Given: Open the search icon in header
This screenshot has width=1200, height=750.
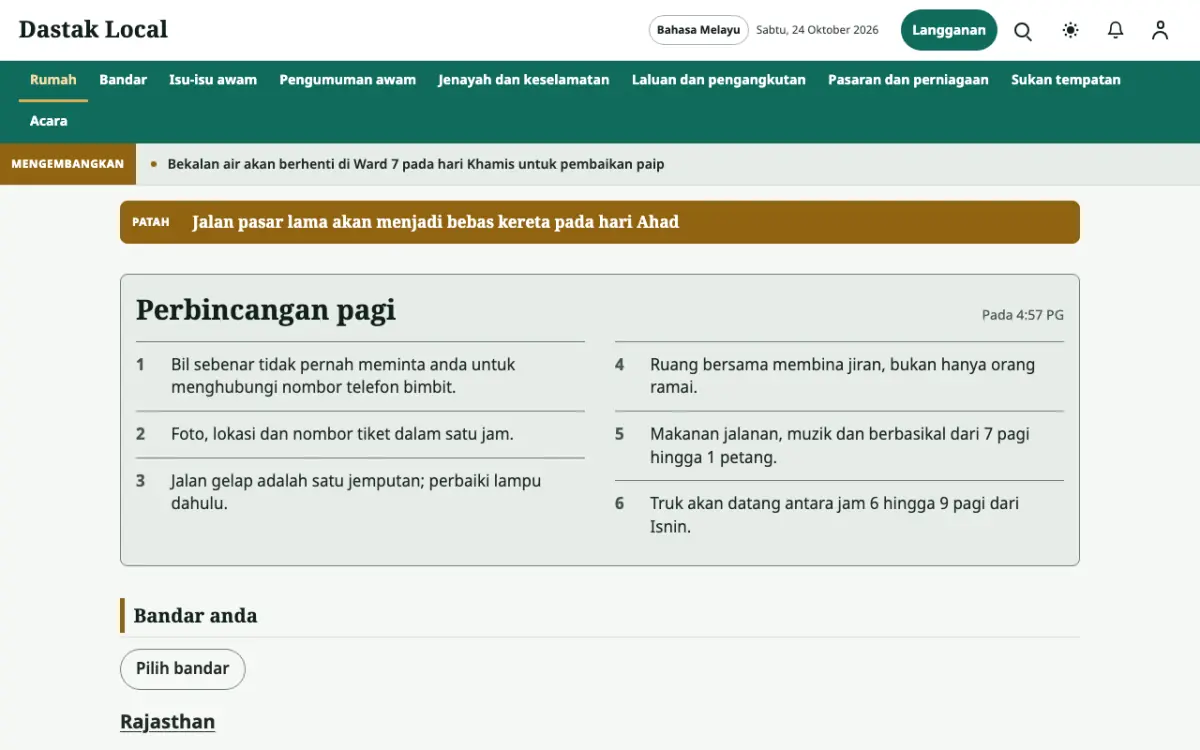Looking at the screenshot, I should (1023, 30).
